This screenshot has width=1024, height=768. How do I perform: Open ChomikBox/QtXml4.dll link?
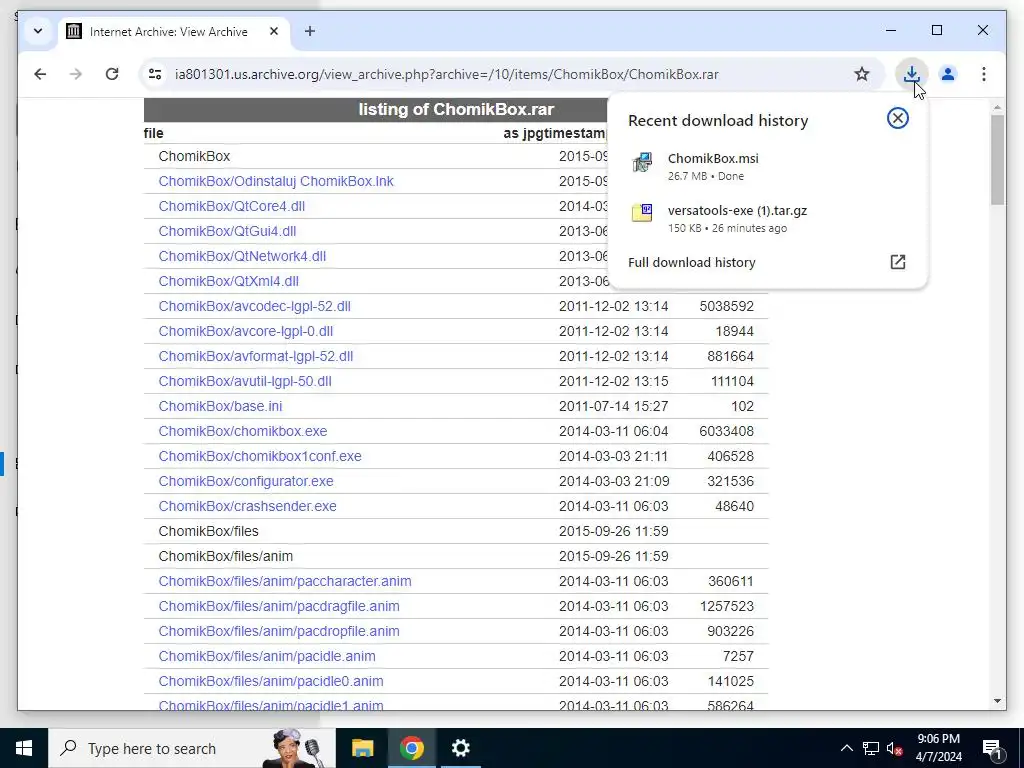coord(228,281)
